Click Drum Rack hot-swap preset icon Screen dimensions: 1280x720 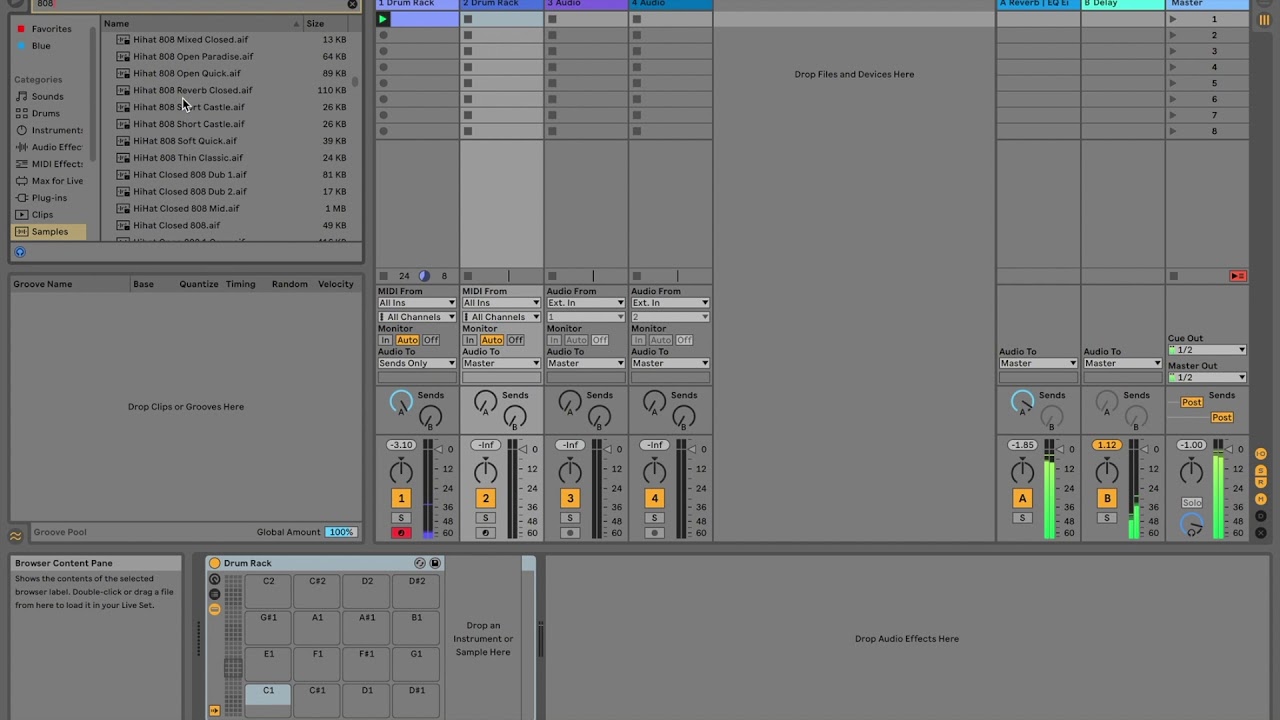(420, 564)
